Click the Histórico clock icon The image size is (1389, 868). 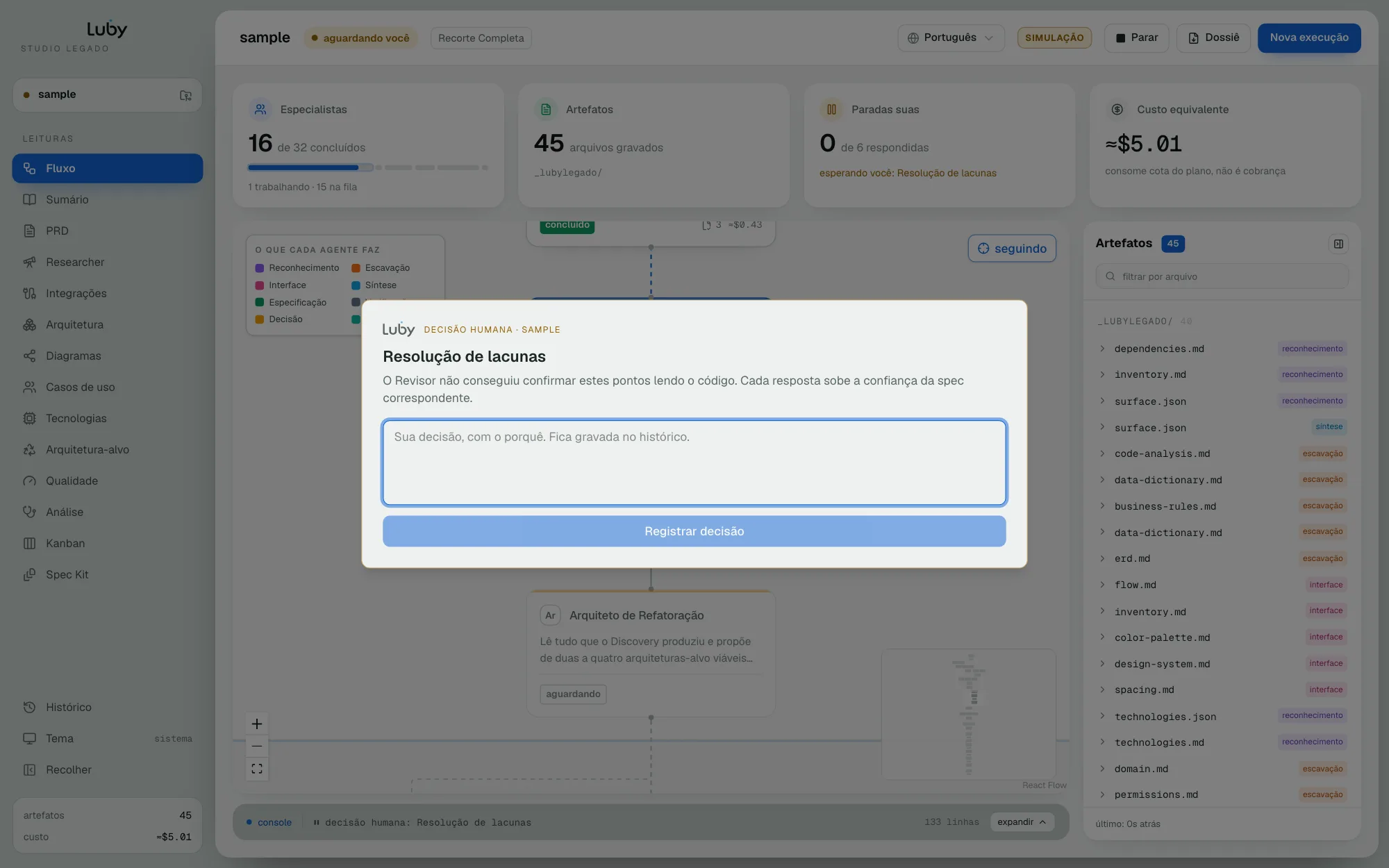29,707
